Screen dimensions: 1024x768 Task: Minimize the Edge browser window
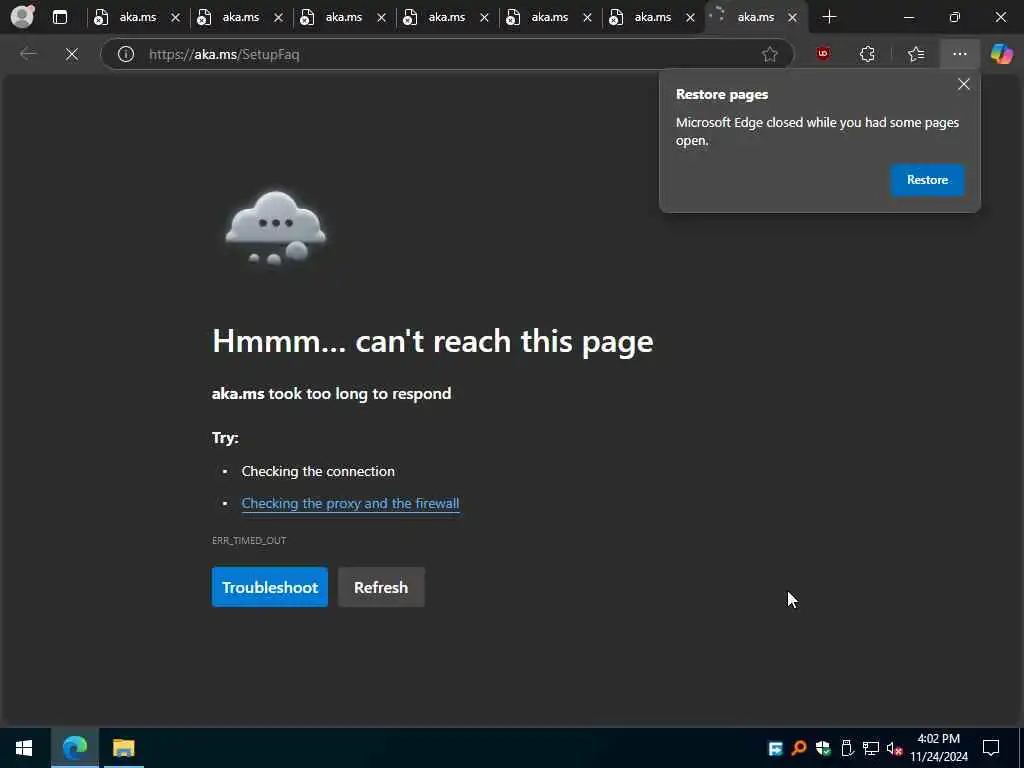(x=909, y=17)
